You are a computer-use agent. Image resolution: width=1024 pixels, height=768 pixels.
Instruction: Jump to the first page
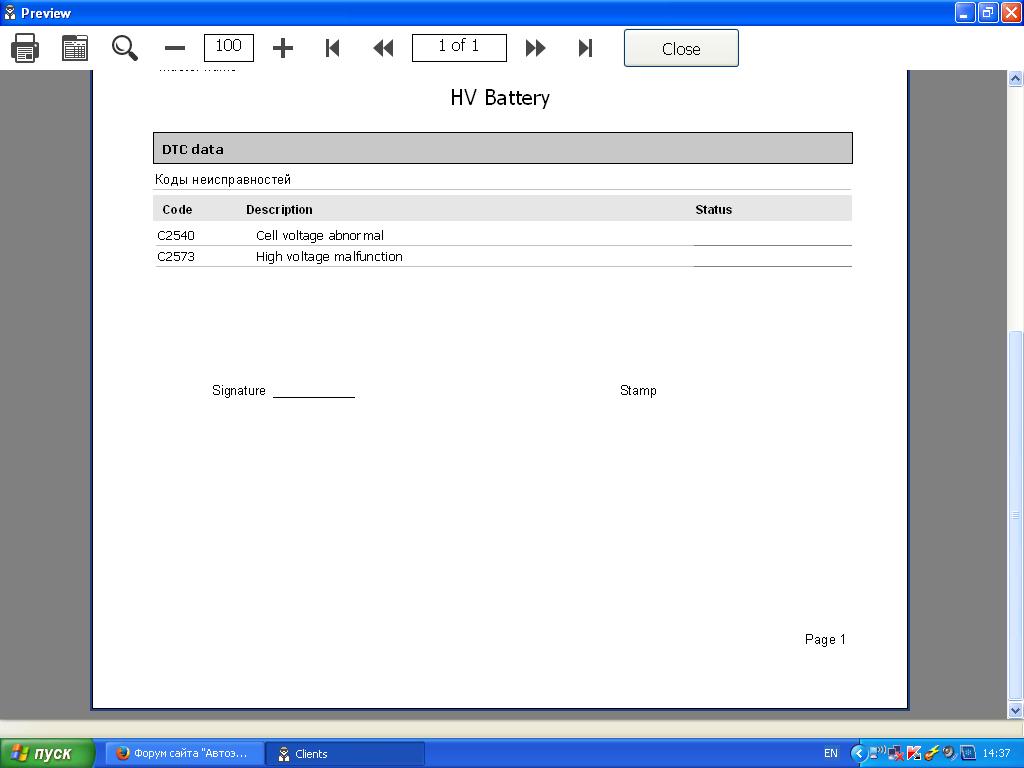[332, 48]
